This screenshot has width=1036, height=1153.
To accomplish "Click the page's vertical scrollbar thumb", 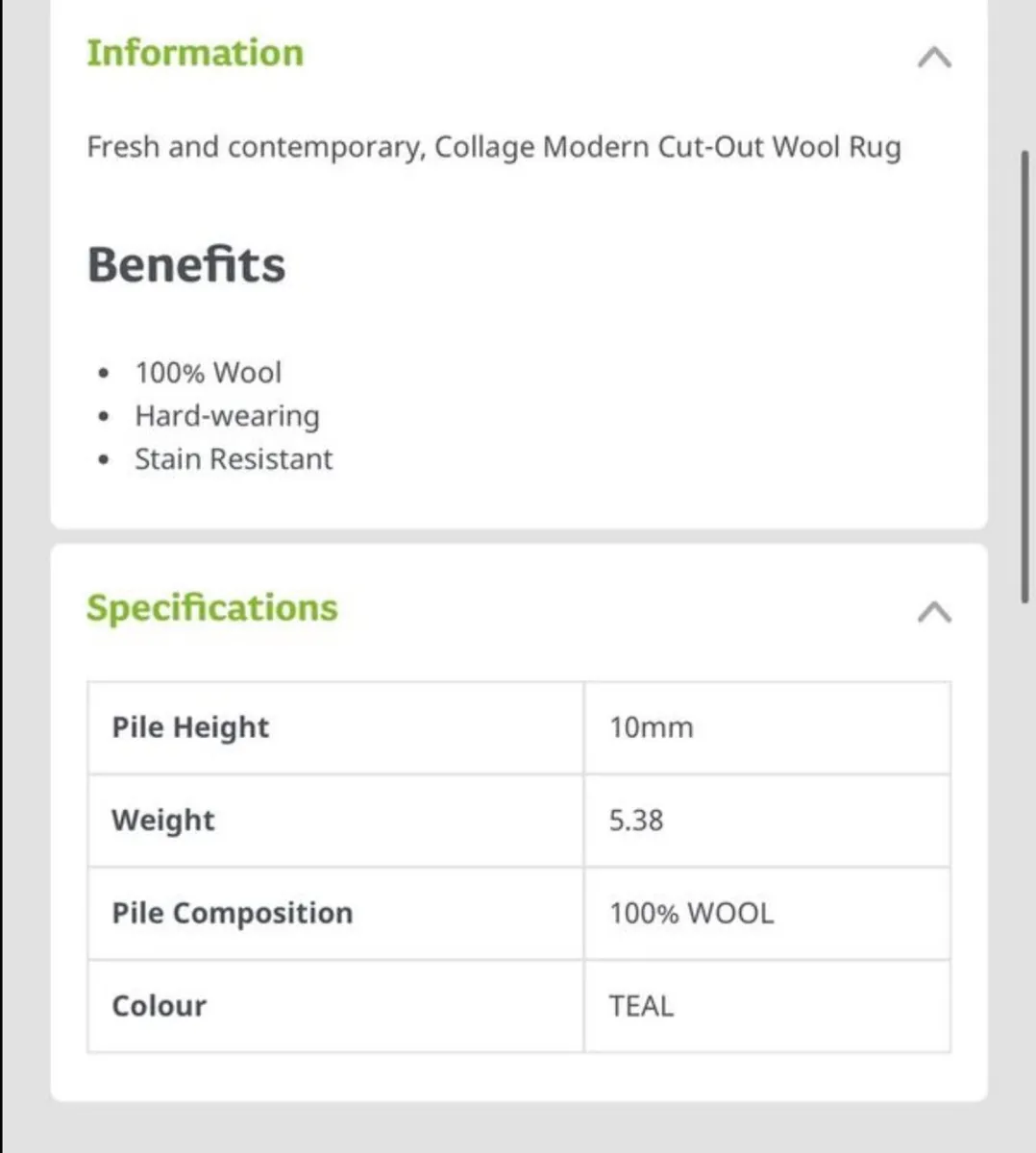I will click(1024, 375).
